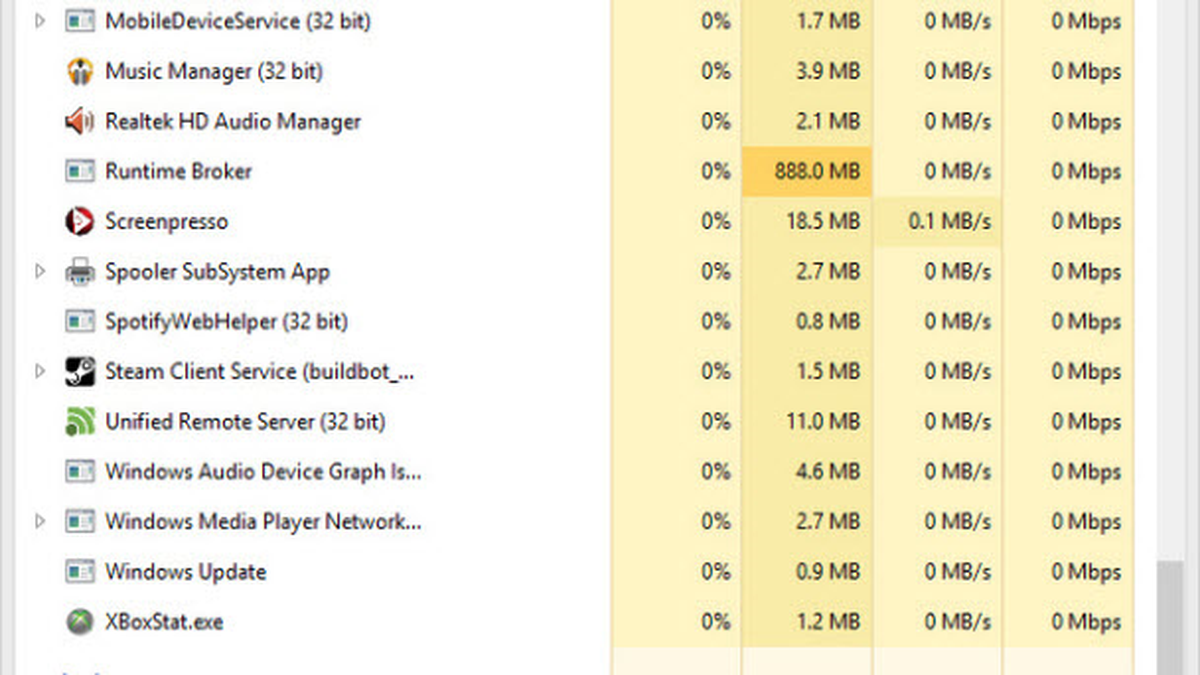Screen dimensions: 1200x675
Task: Click the Windows Media Player Network icon
Action: tap(79, 521)
